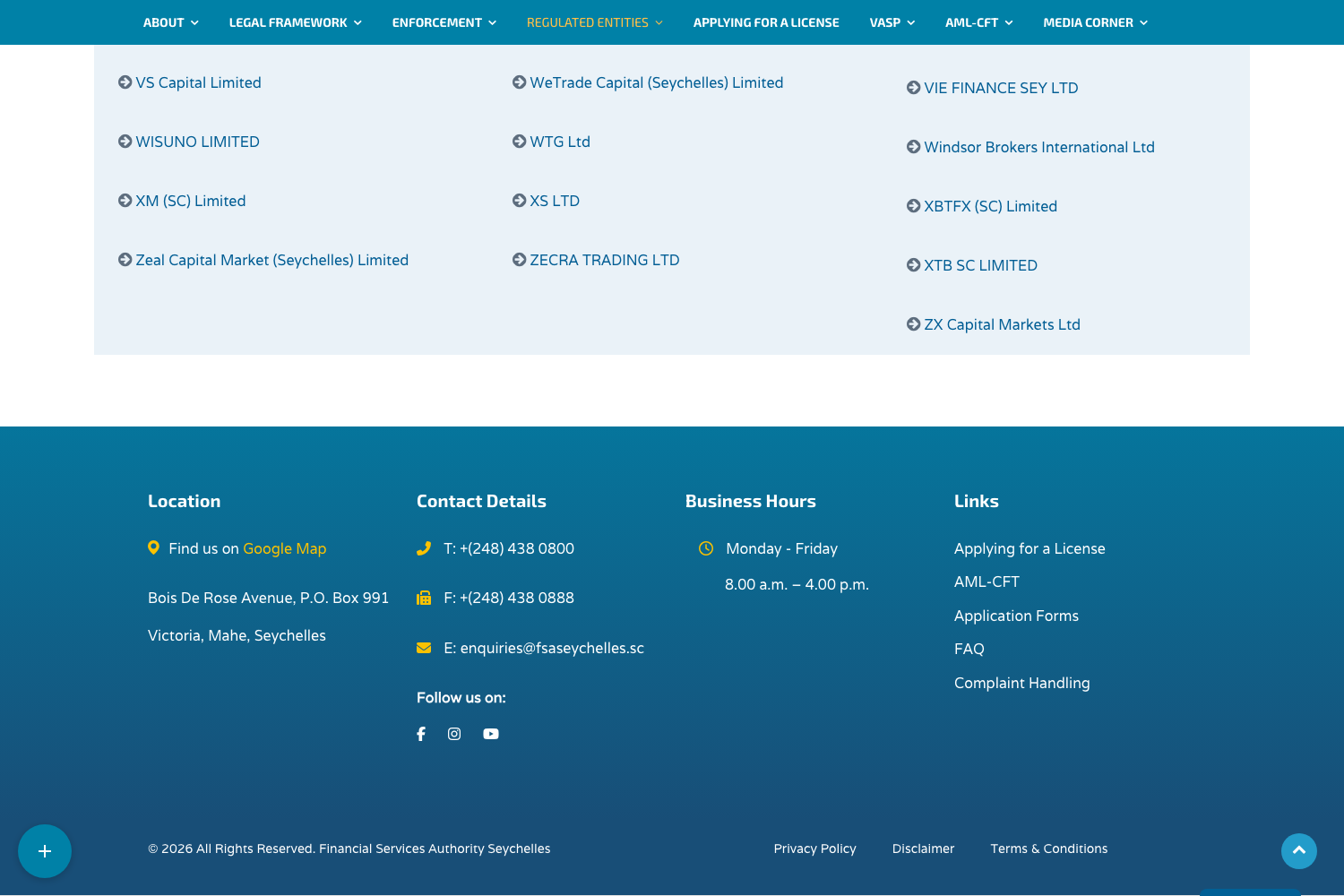Open the footer AML-CFT link
This screenshot has width=1344, height=896.
(x=986, y=582)
